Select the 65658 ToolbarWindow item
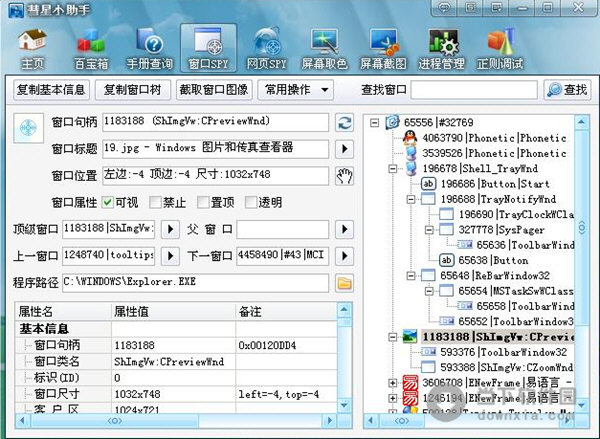Screen dimensions: 600x439 (x=525, y=306)
